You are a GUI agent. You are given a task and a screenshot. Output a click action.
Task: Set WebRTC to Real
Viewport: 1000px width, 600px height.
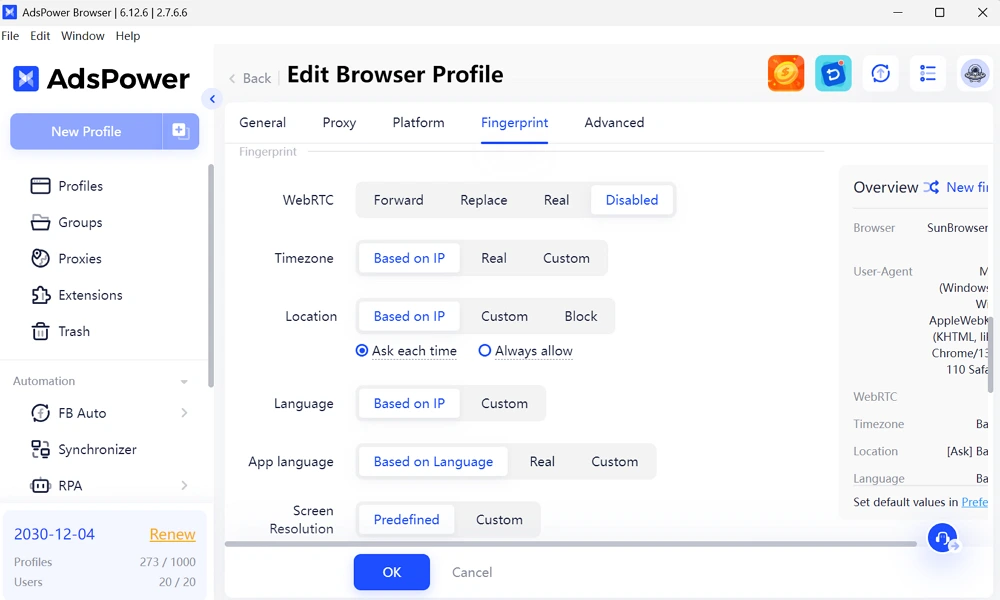coord(556,200)
